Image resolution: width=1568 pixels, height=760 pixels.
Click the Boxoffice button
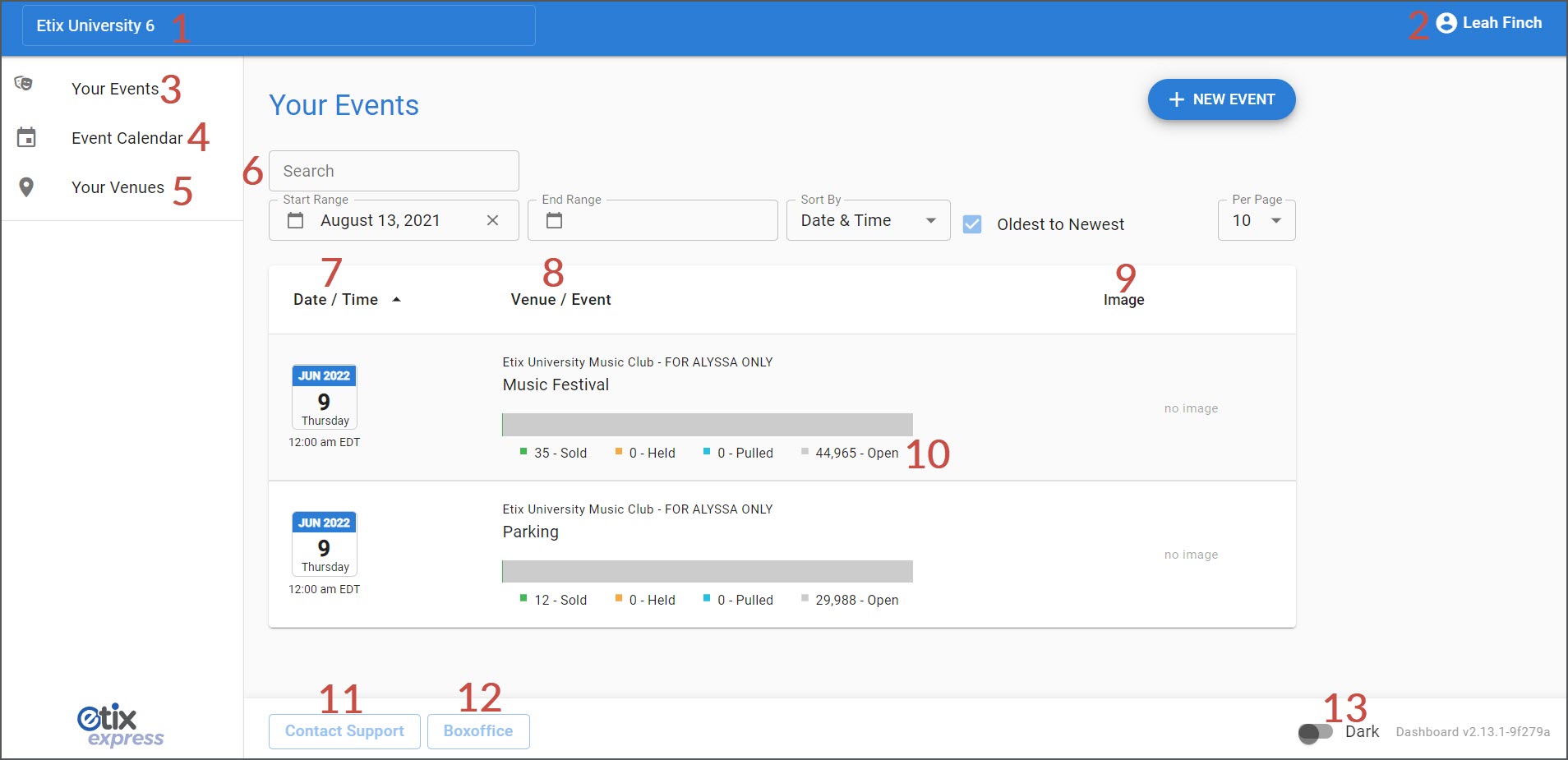click(x=478, y=731)
